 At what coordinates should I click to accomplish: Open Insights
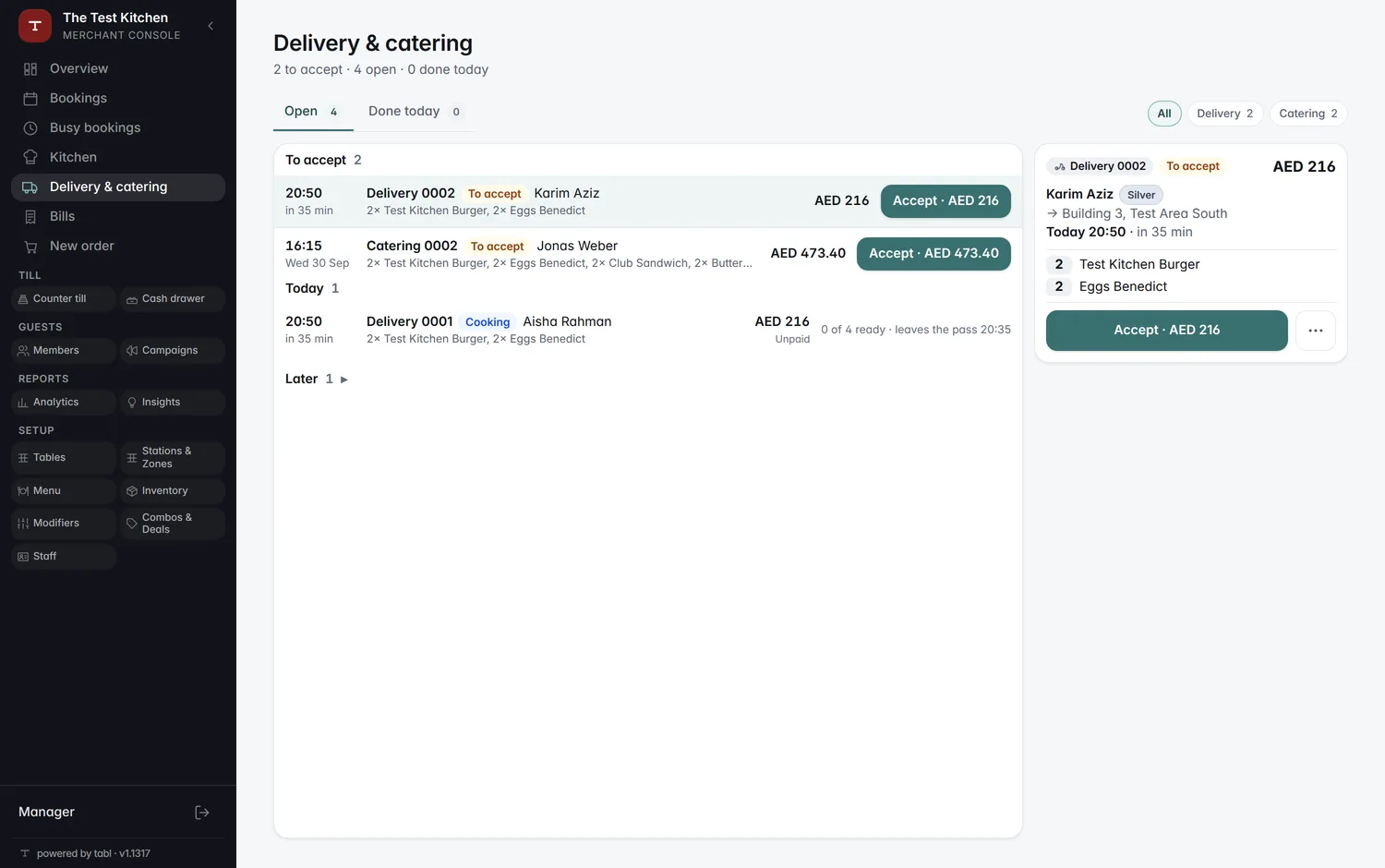tap(173, 403)
